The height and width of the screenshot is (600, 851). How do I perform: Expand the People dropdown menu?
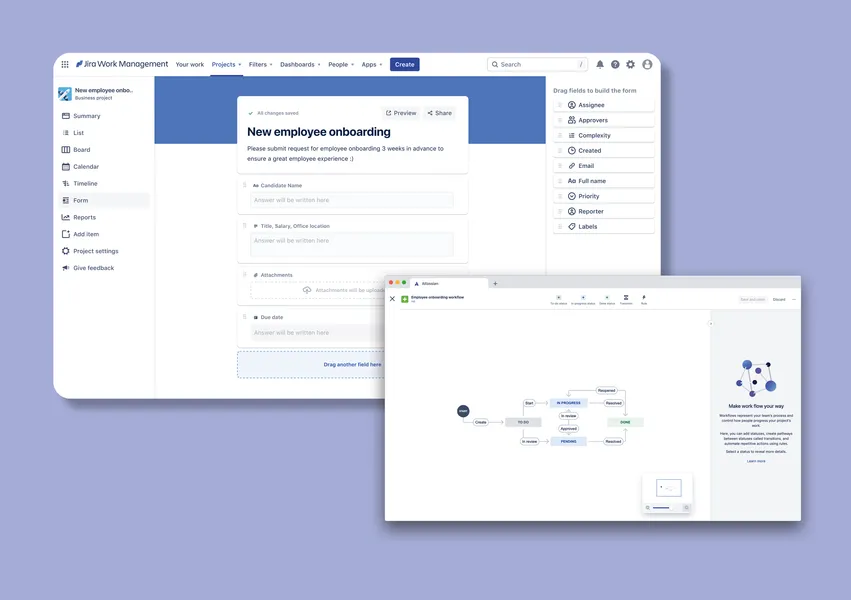(341, 65)
